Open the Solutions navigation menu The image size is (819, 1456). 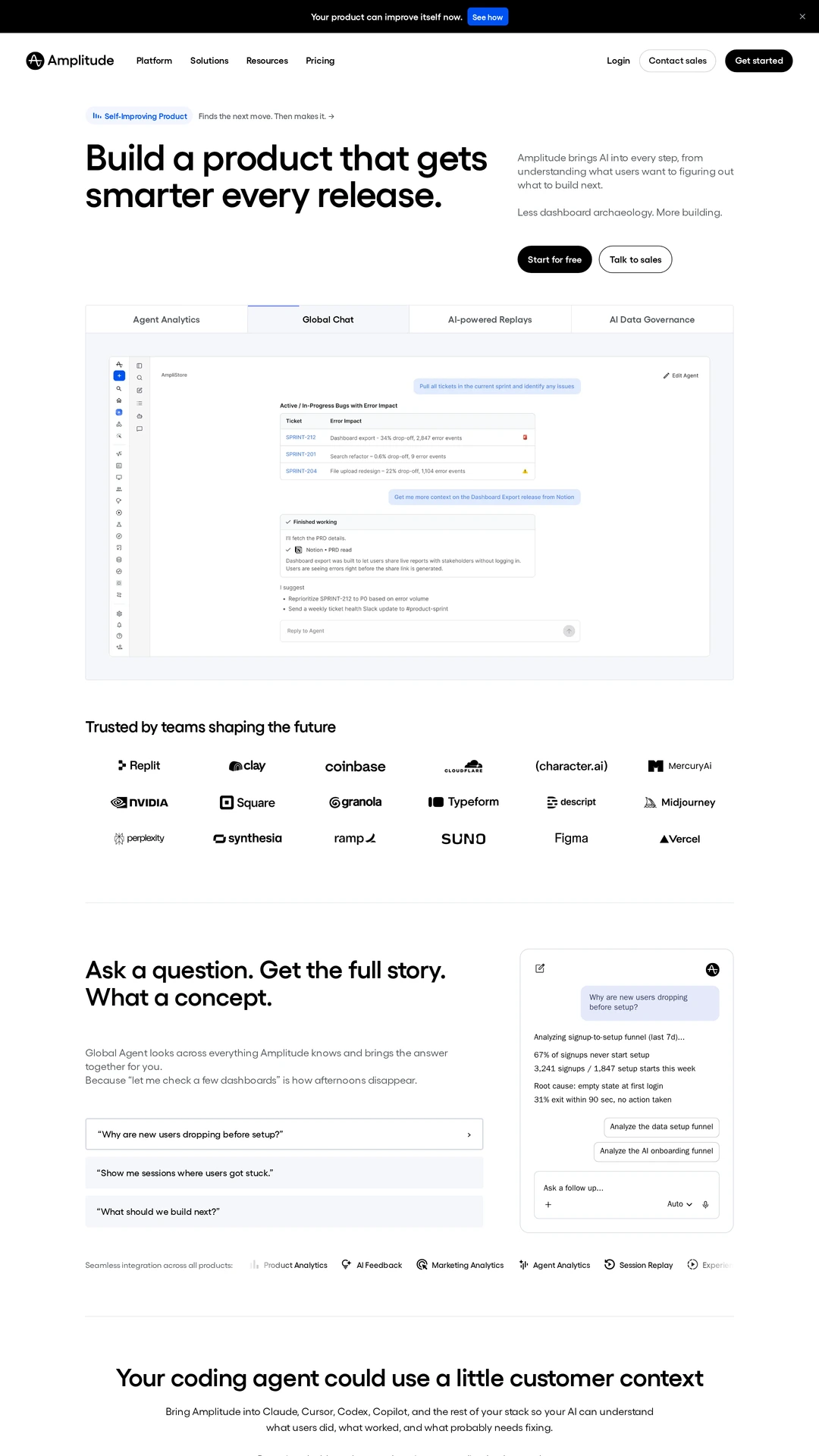tap(209, 61)
